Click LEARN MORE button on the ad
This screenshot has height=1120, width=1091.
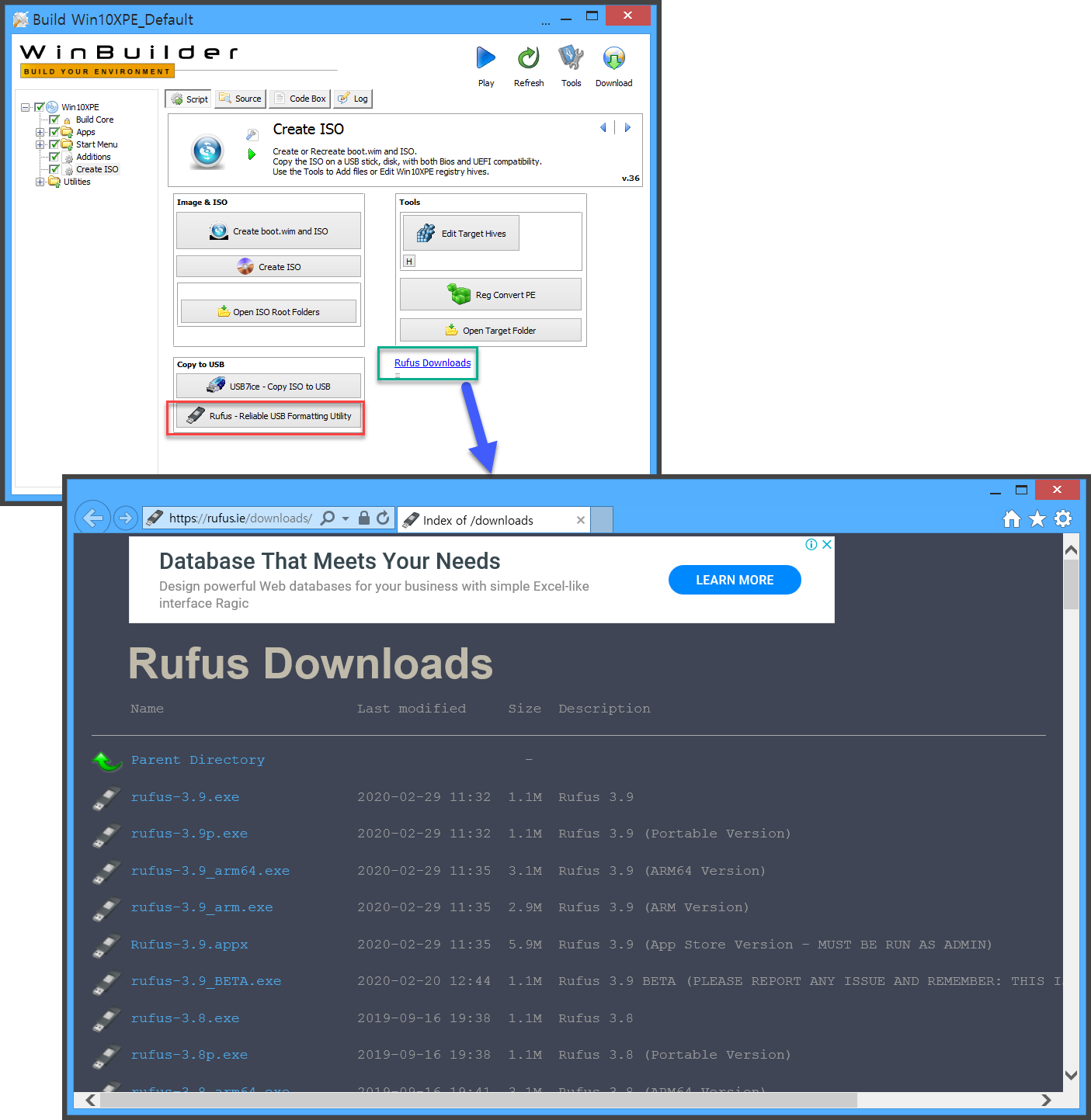pos(735,580)
